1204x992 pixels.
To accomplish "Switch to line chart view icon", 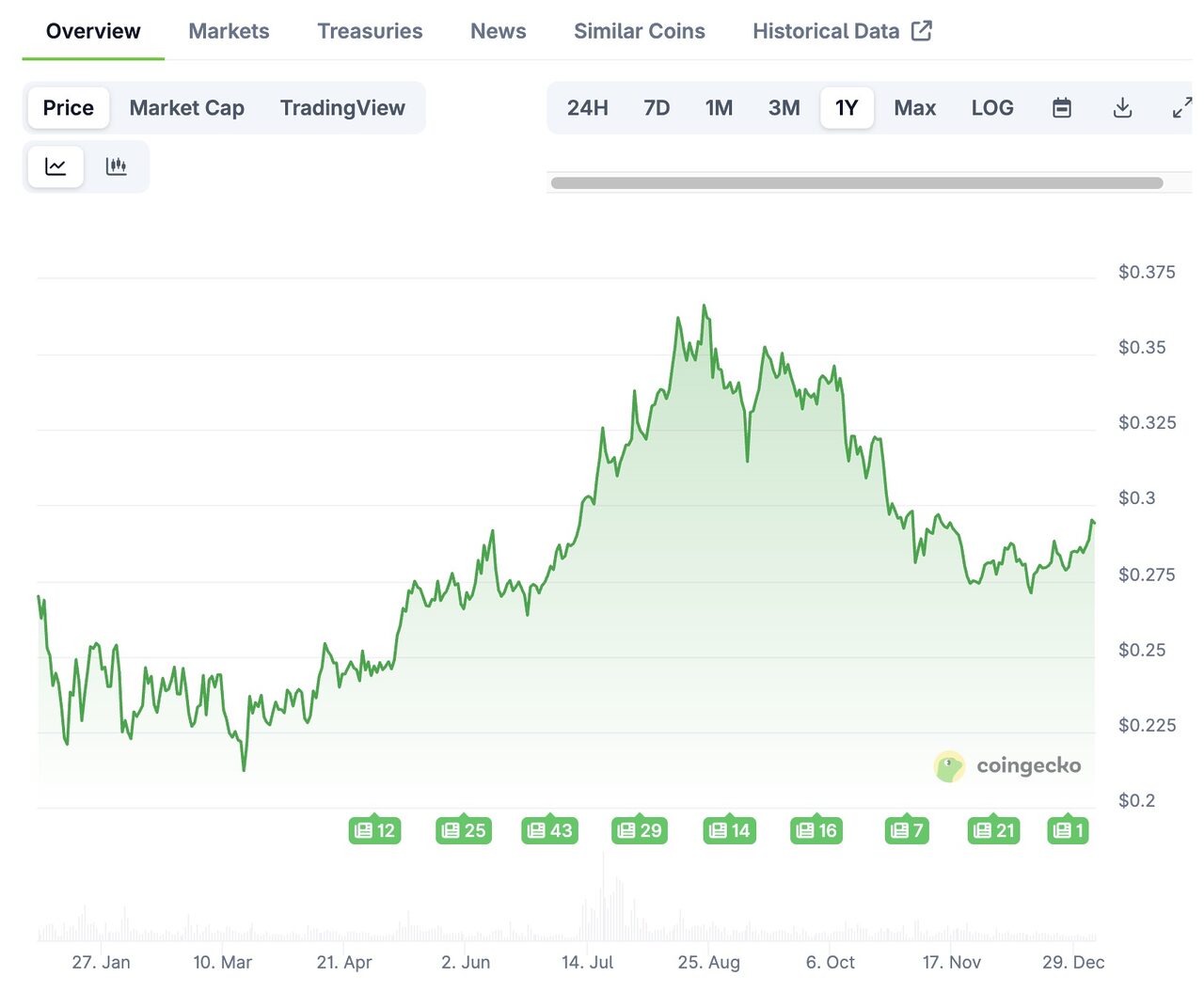I will [55, 166].
